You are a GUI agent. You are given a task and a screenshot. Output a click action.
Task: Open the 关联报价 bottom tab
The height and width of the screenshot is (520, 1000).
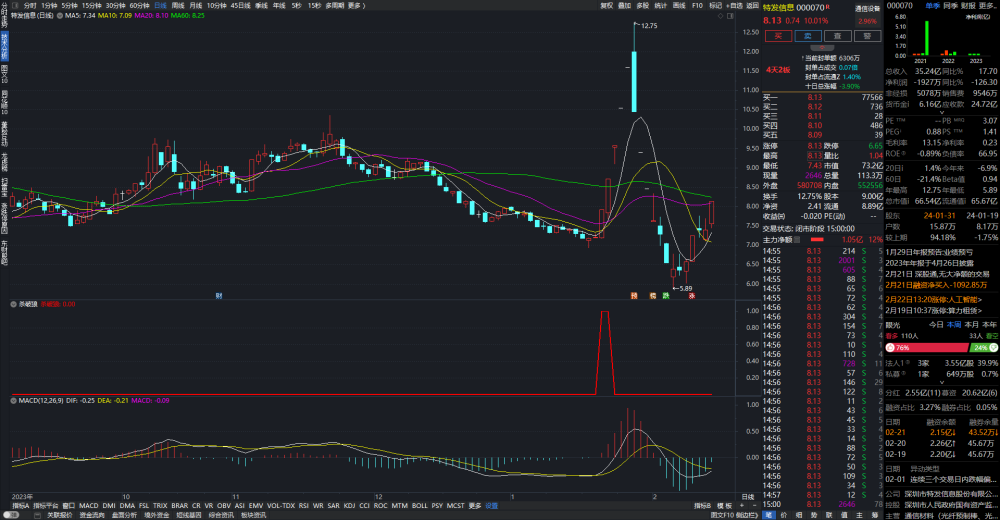click(x=59, y=515)
